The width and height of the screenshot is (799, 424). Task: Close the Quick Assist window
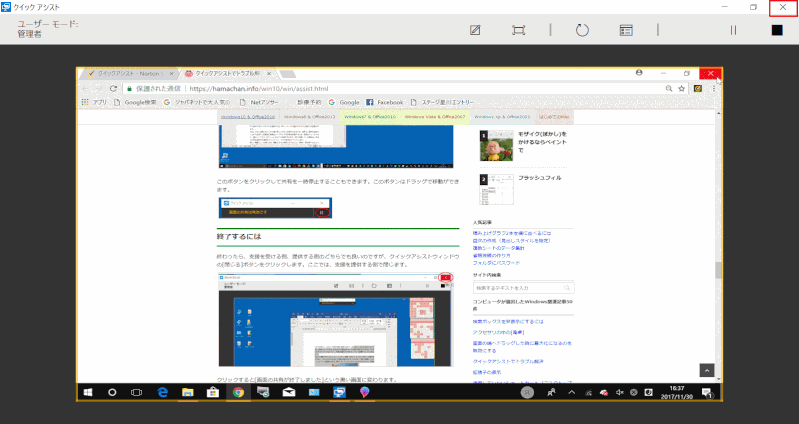[783, 7]
